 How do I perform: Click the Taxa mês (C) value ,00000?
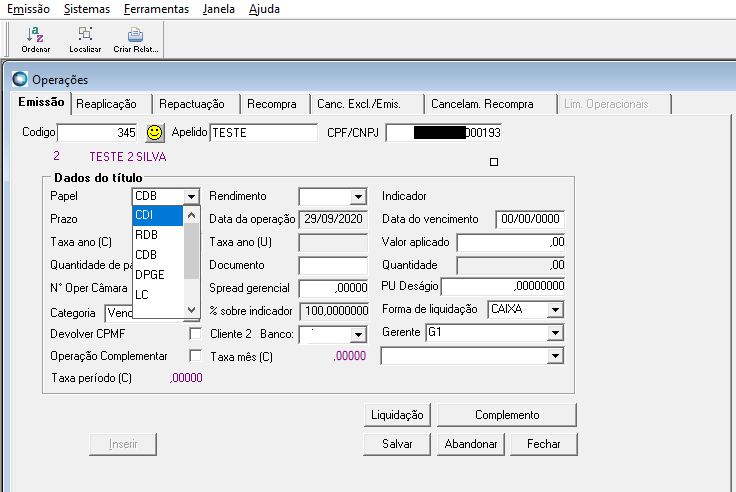(x=350, y=356)
